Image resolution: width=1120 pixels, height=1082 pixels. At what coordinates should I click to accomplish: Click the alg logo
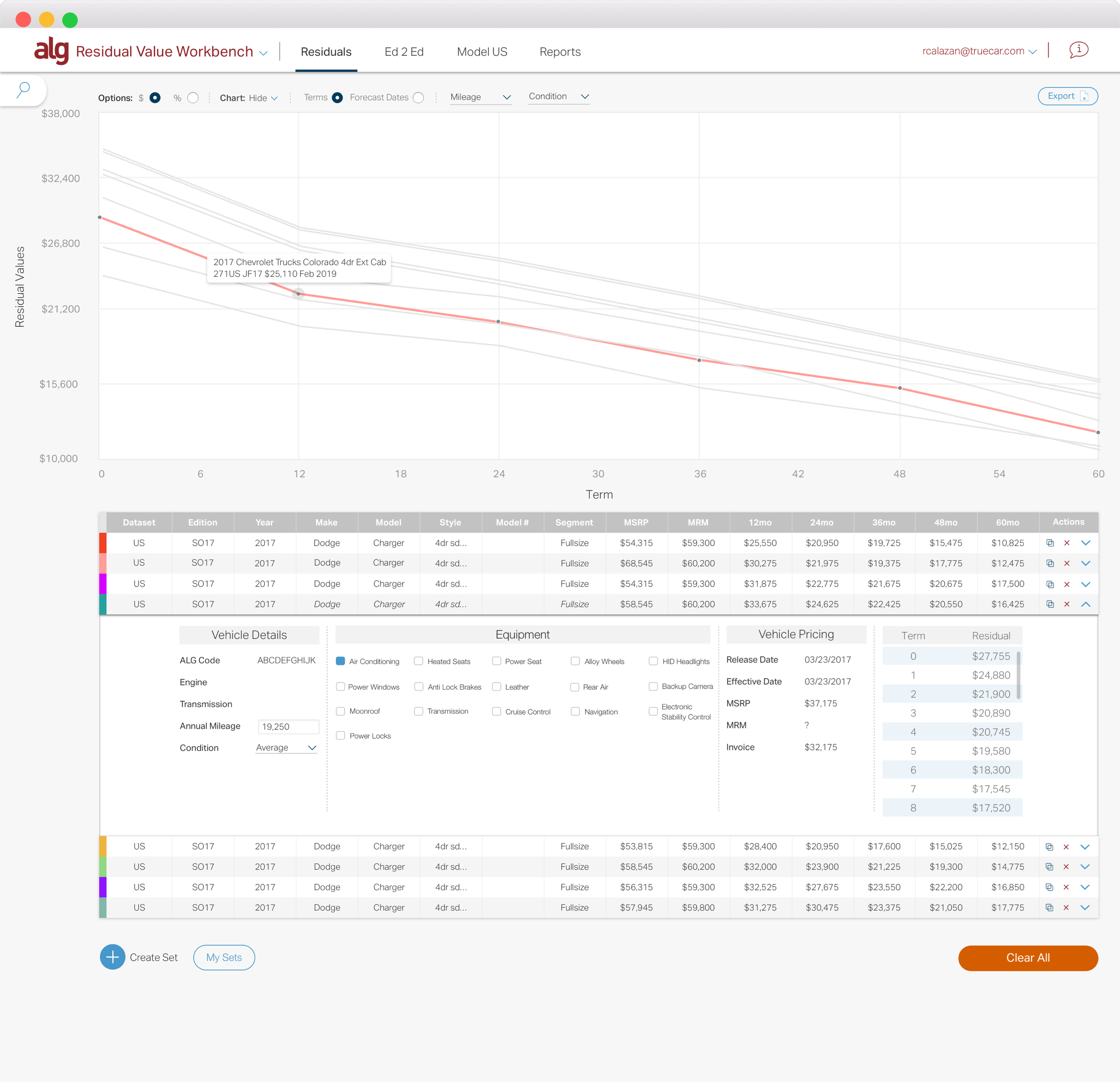[x=52, y=50]
